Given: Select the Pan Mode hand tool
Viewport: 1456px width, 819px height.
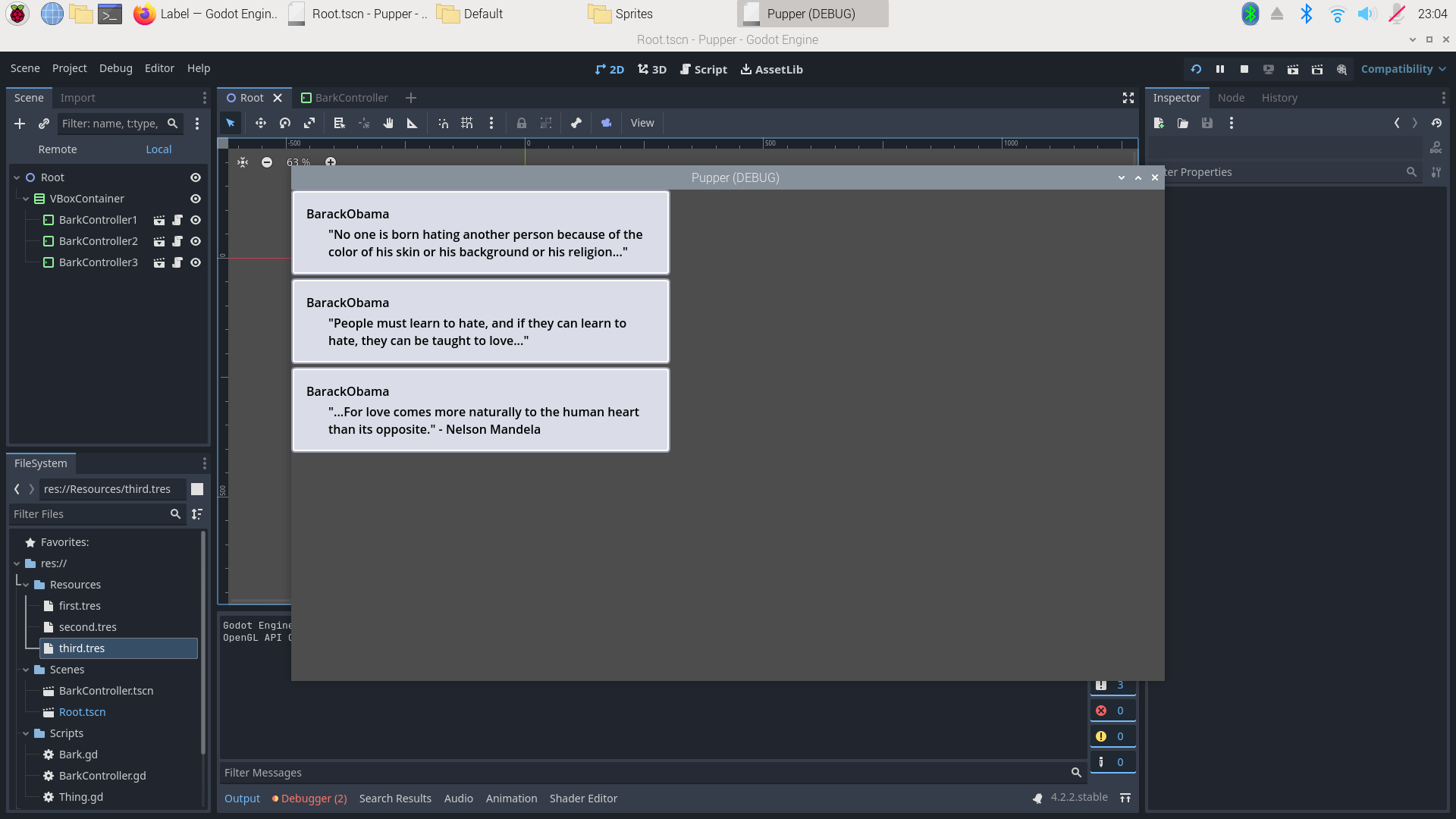Looking at the screenshot, I should tap(388, 123).
